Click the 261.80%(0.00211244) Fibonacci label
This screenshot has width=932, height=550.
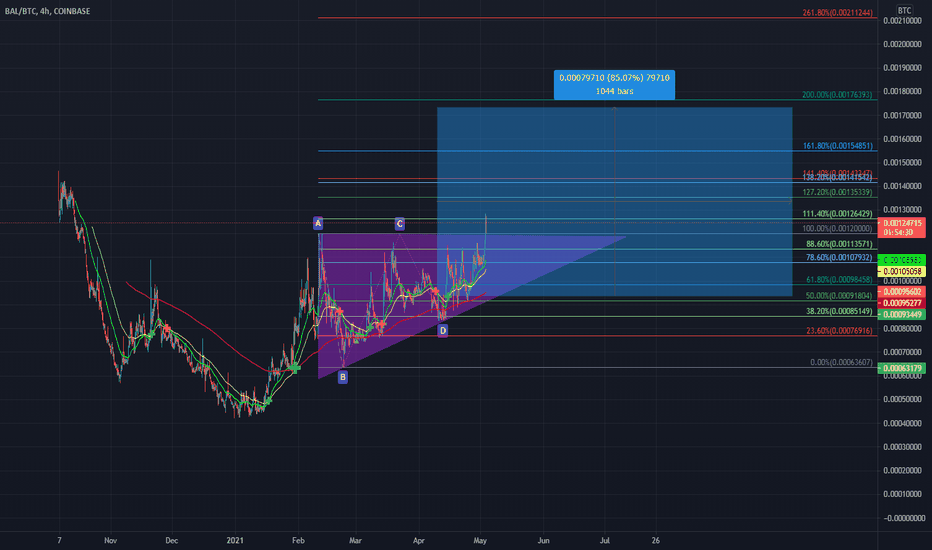click(837, 12)
